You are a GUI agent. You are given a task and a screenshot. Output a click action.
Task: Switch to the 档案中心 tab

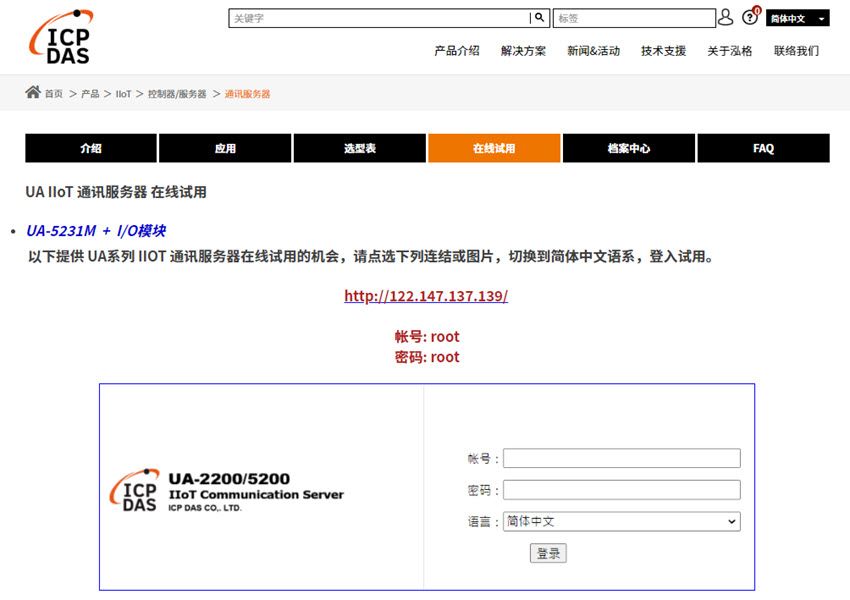(629, 148)
